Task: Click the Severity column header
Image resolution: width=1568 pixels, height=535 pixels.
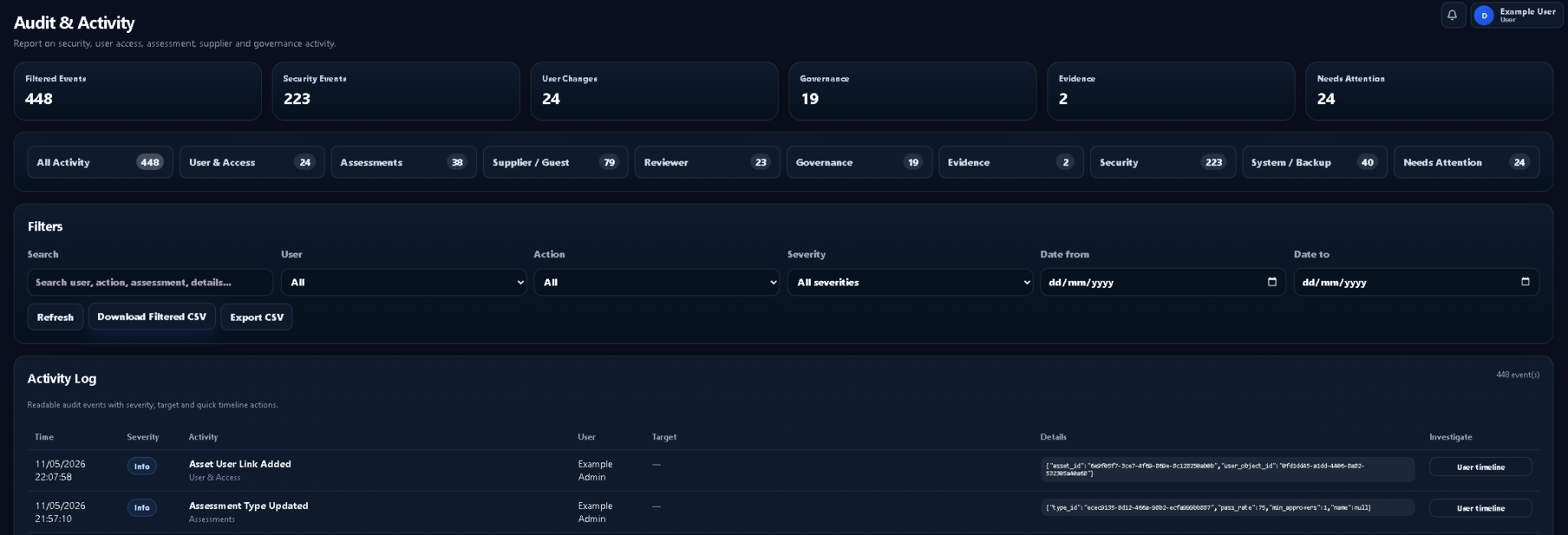Action: pyautogui.click(x=143, y=437)
